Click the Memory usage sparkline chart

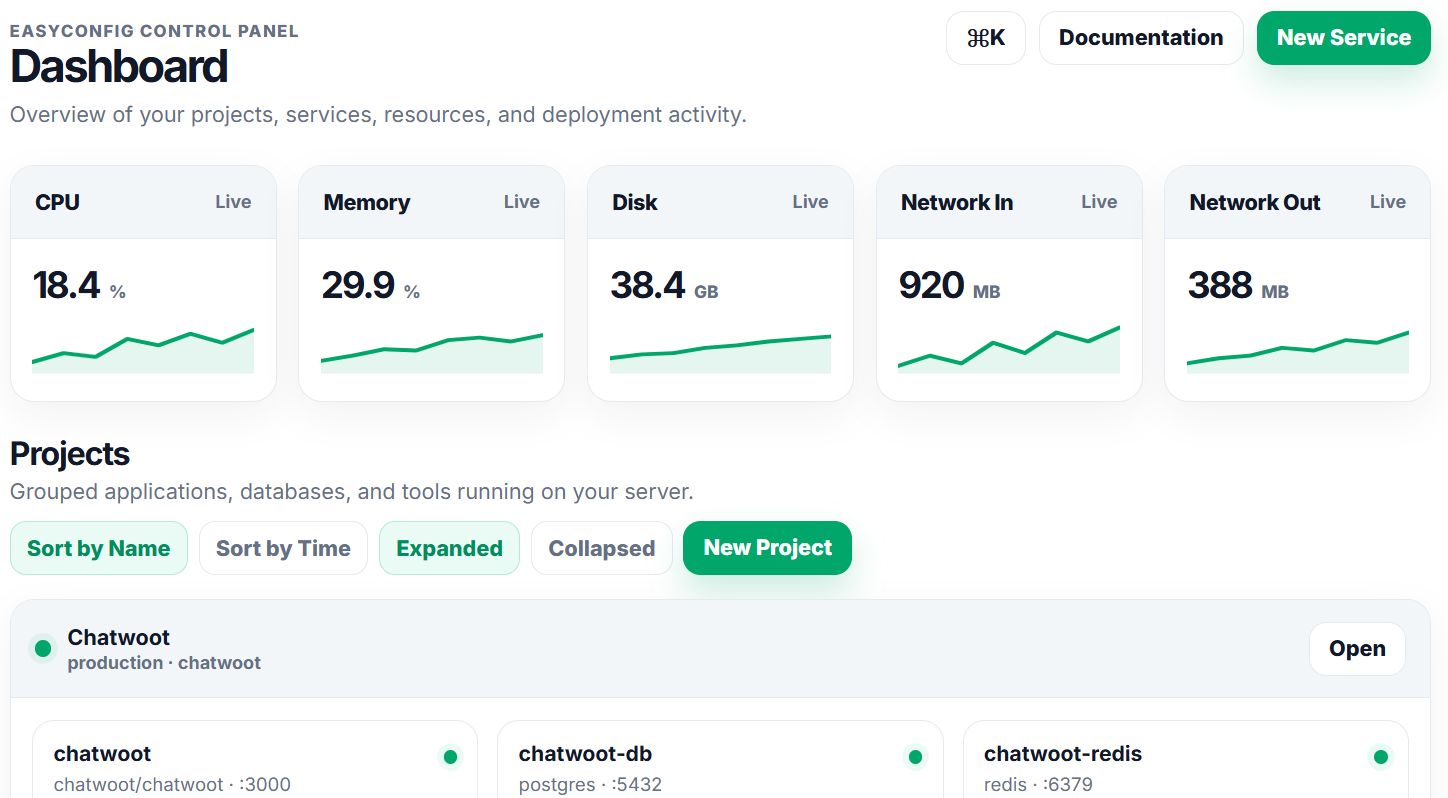click(x=432, y=353)
